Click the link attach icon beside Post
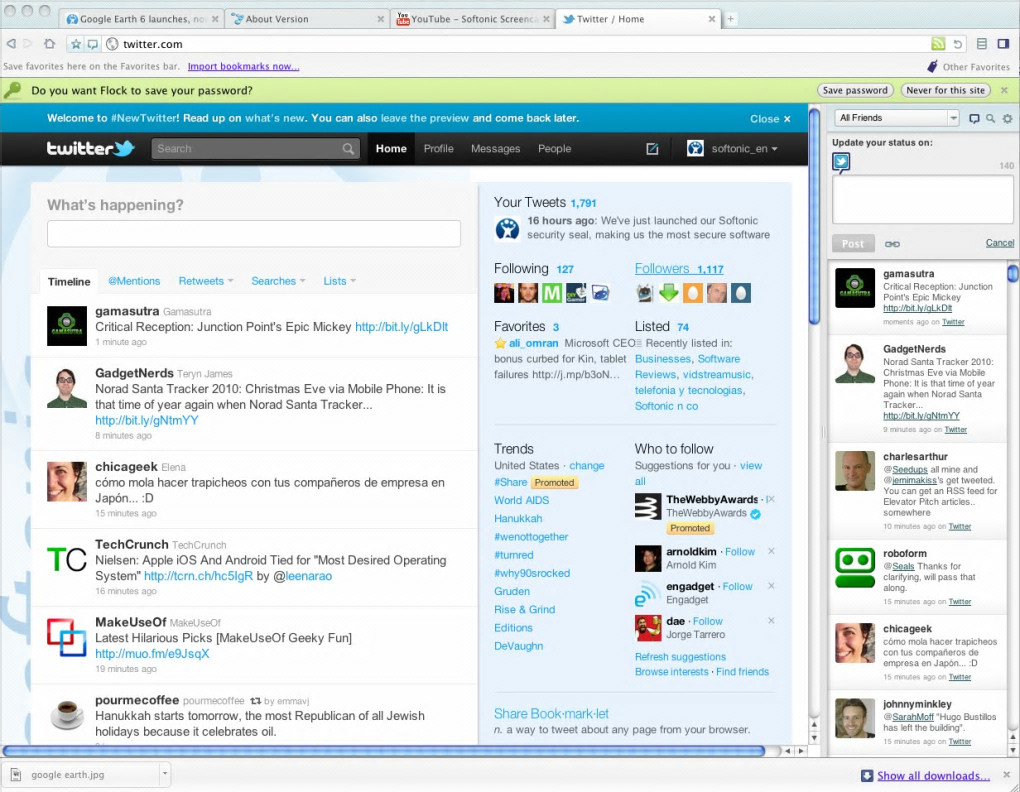 point(892,244)
